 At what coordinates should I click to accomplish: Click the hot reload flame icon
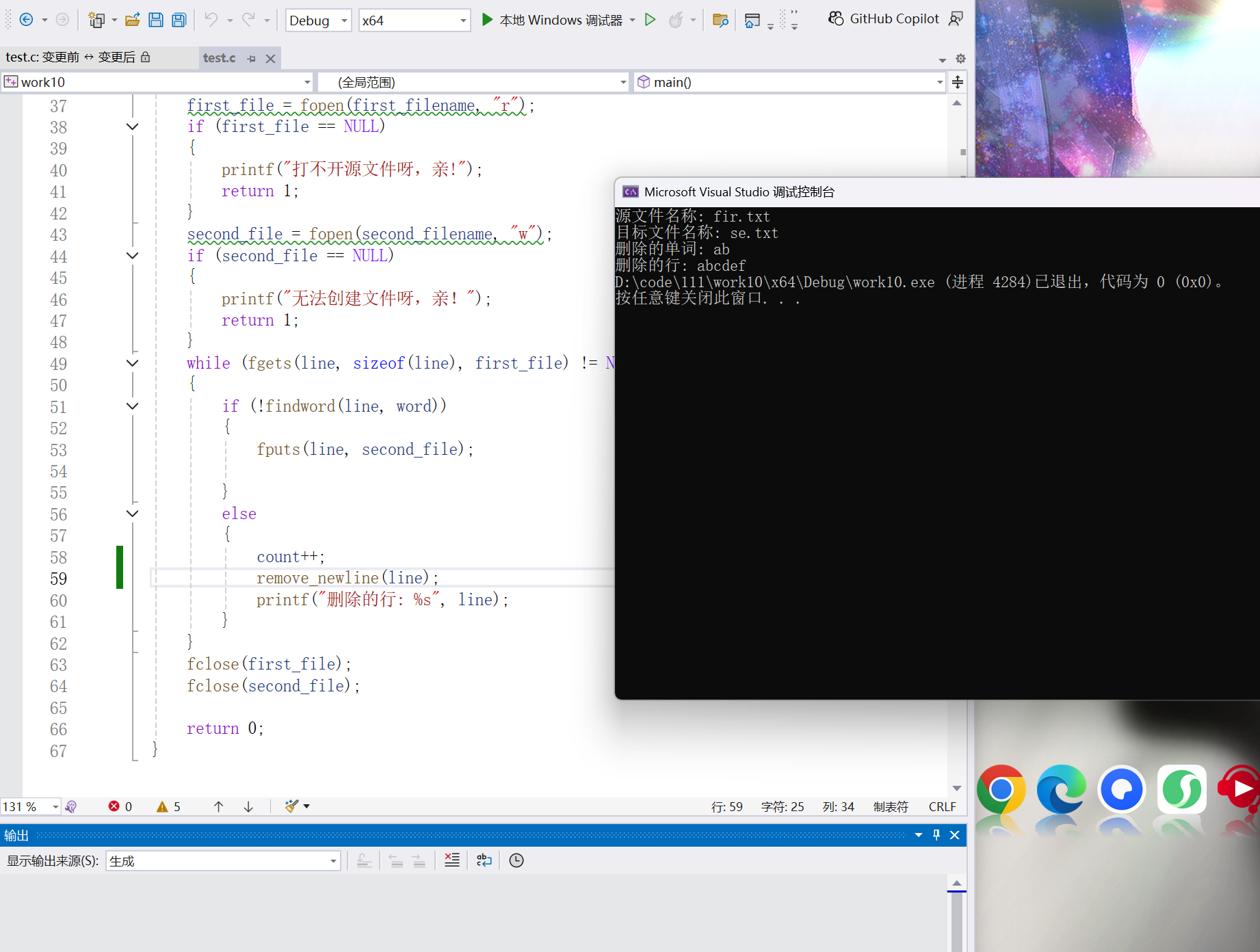point(676,20)
